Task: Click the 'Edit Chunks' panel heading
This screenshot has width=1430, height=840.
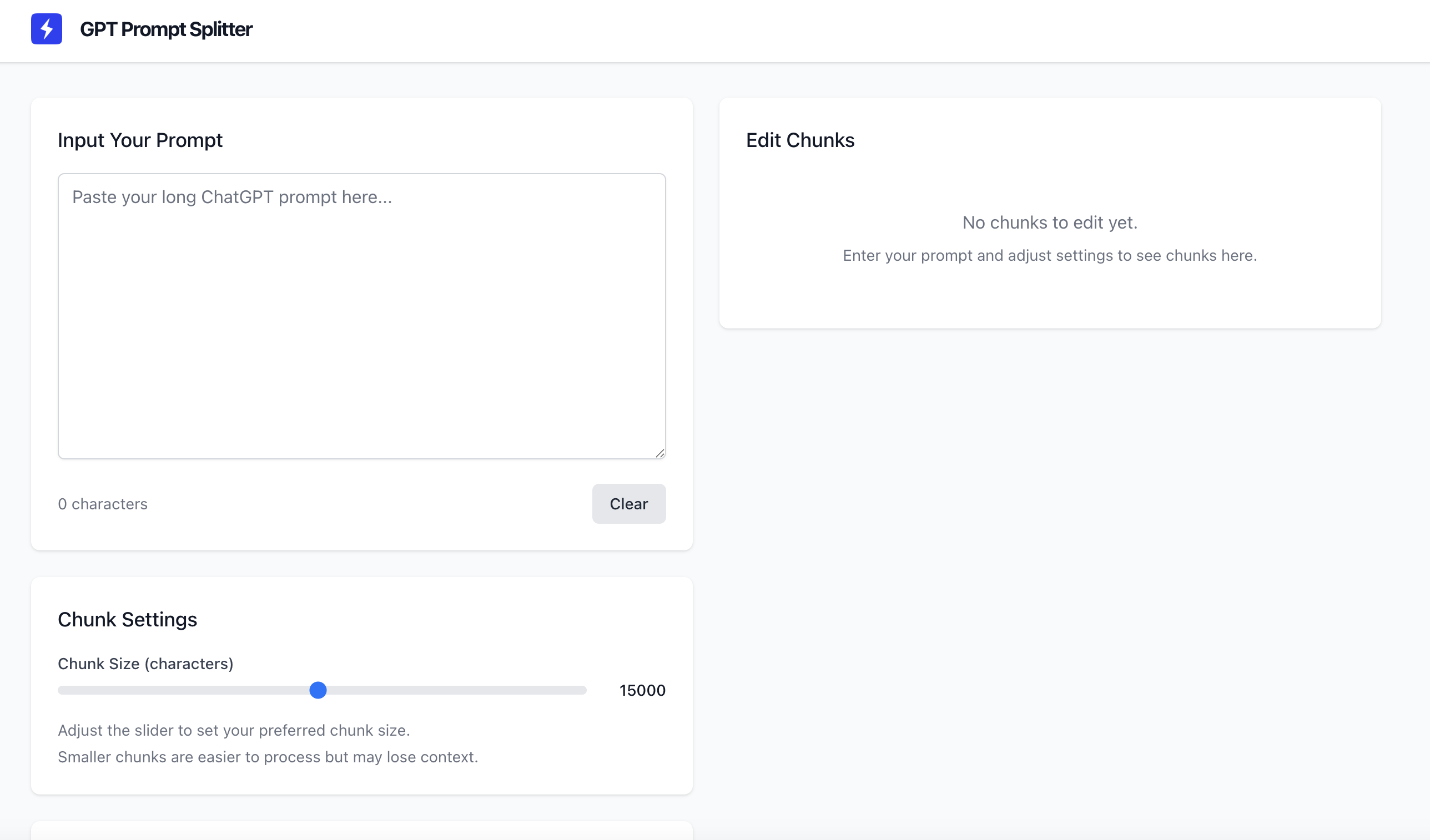Action: click(x=799, y=140)
